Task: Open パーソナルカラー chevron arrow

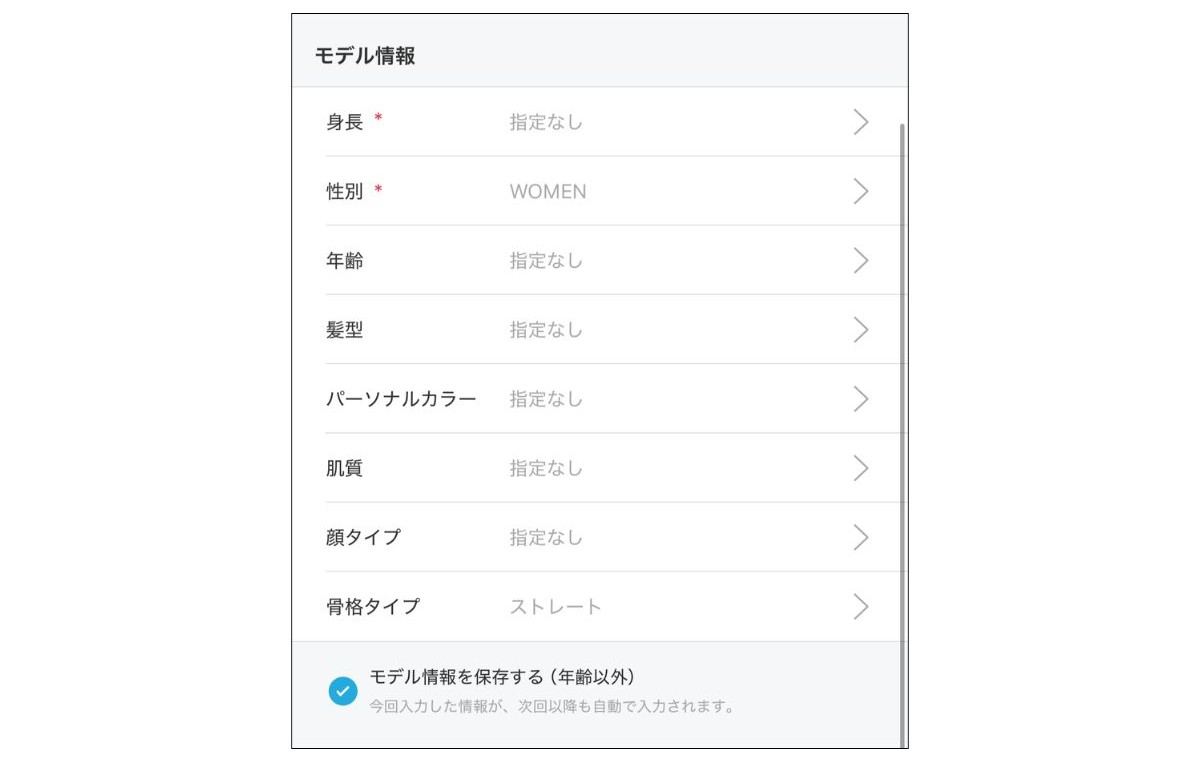Action: click(x=860, y=399)
